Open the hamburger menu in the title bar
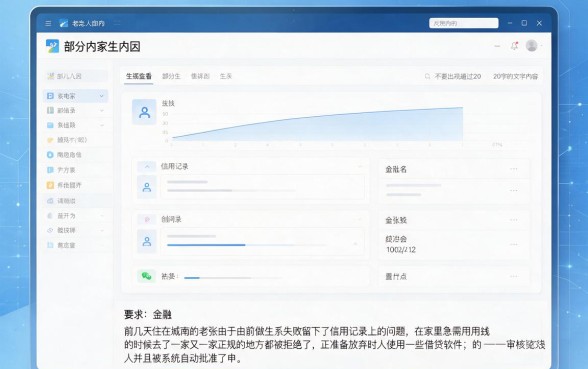This screenshot has width=588, height=369. pos(48,23)
